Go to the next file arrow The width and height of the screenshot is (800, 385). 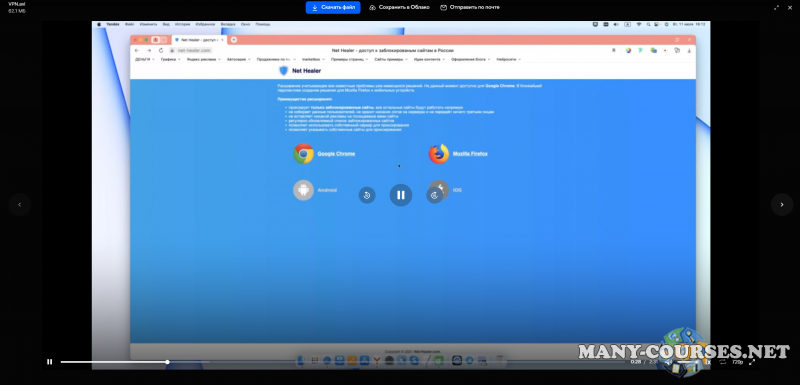pos(782,204)
